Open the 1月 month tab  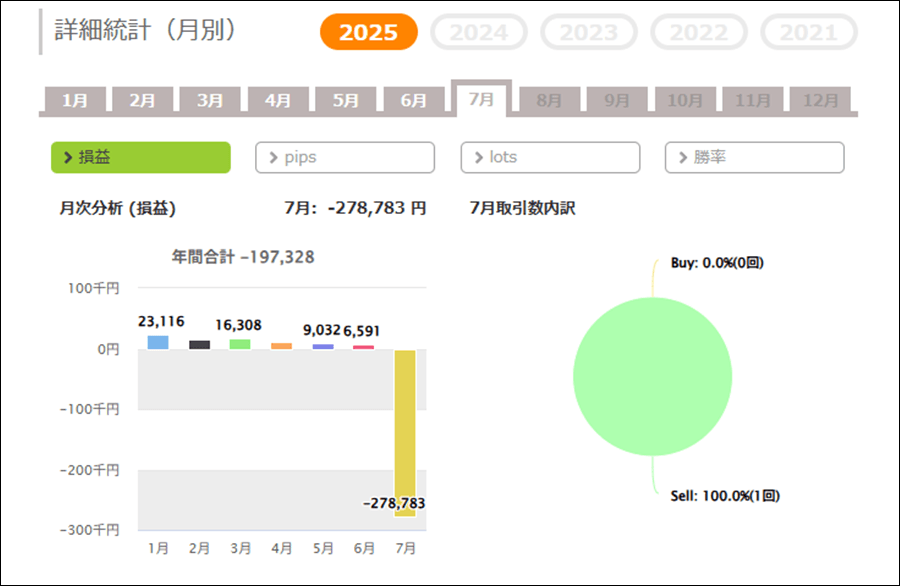coord(75,100)
